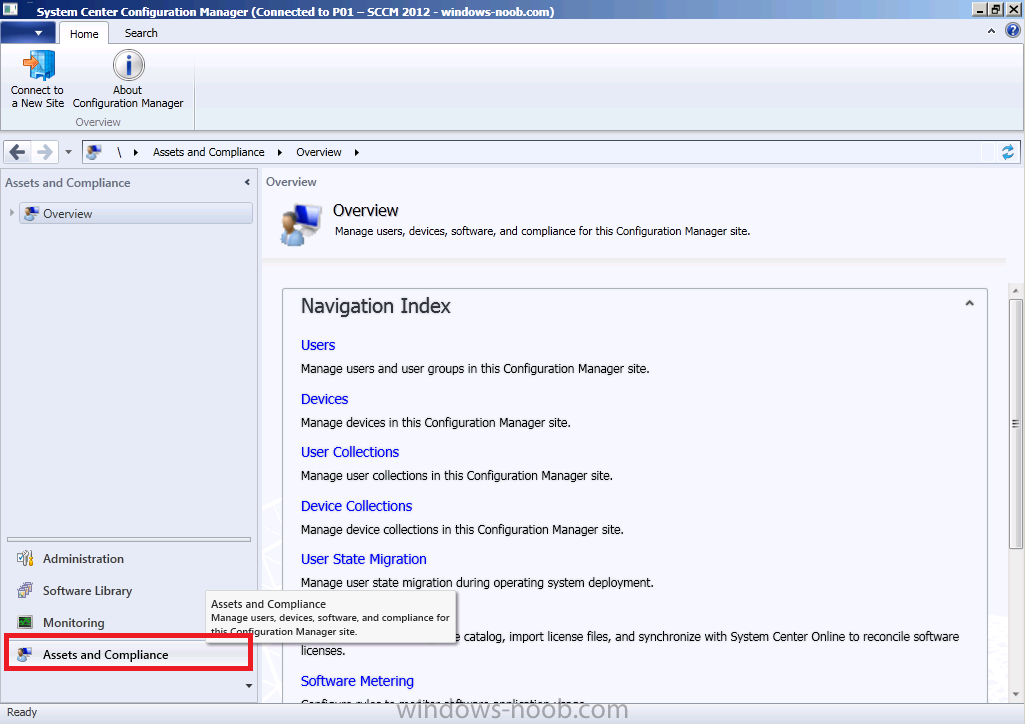Collapse the Navigation Index section

coord(969,303)
